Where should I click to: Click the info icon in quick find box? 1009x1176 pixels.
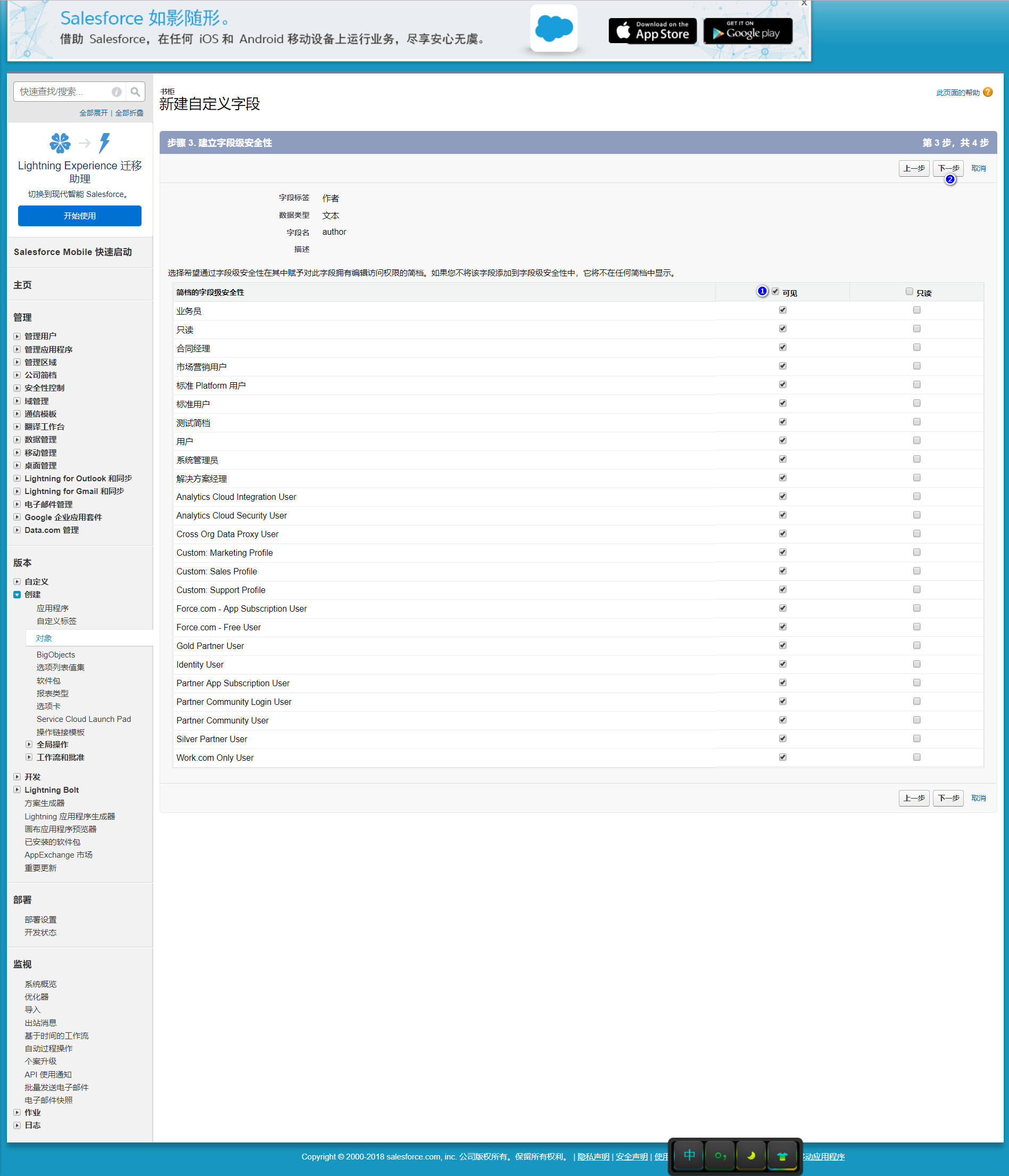point(117,92)
